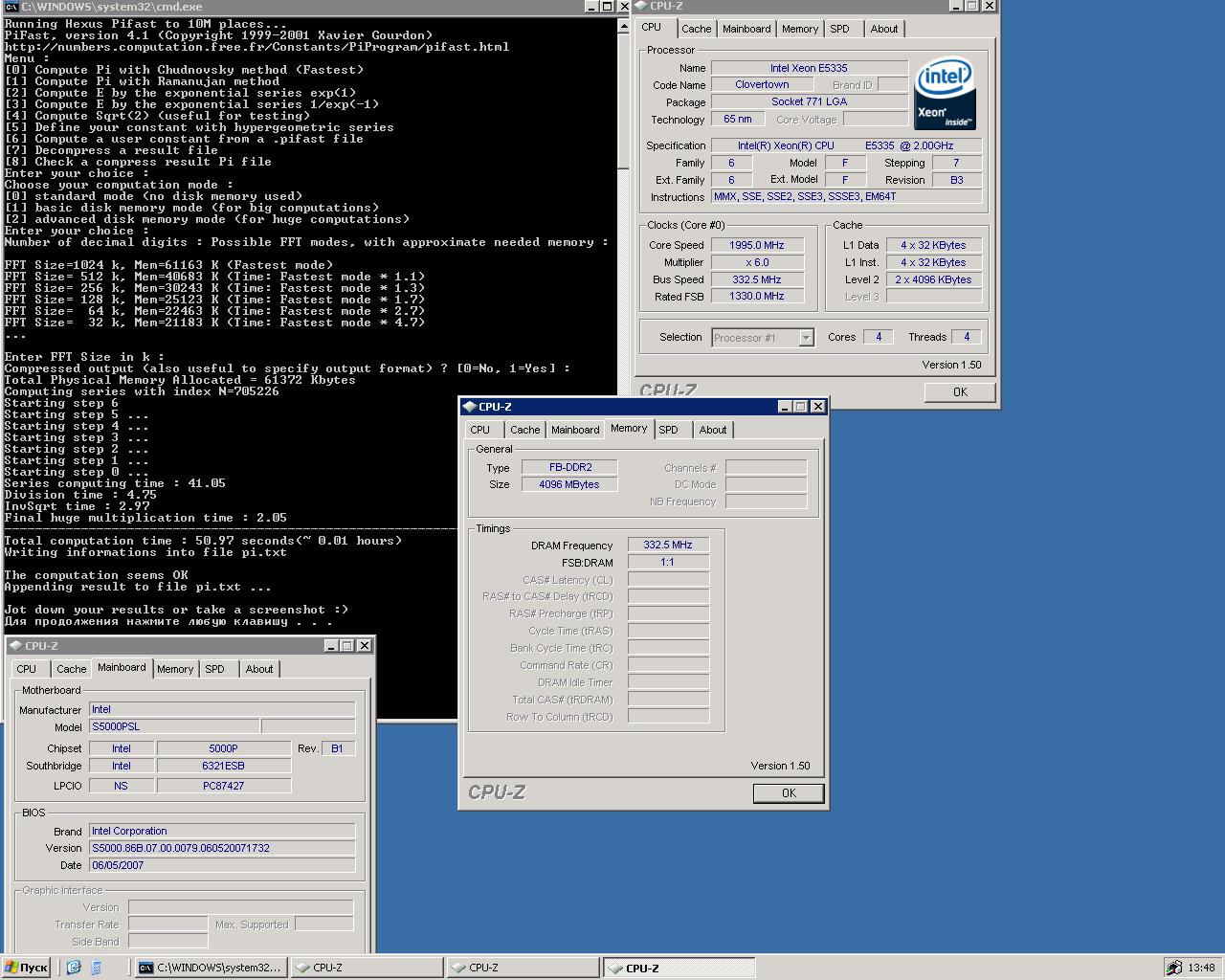
Task: Launch Internet Explorer from the quick launch
Action: 74,968
